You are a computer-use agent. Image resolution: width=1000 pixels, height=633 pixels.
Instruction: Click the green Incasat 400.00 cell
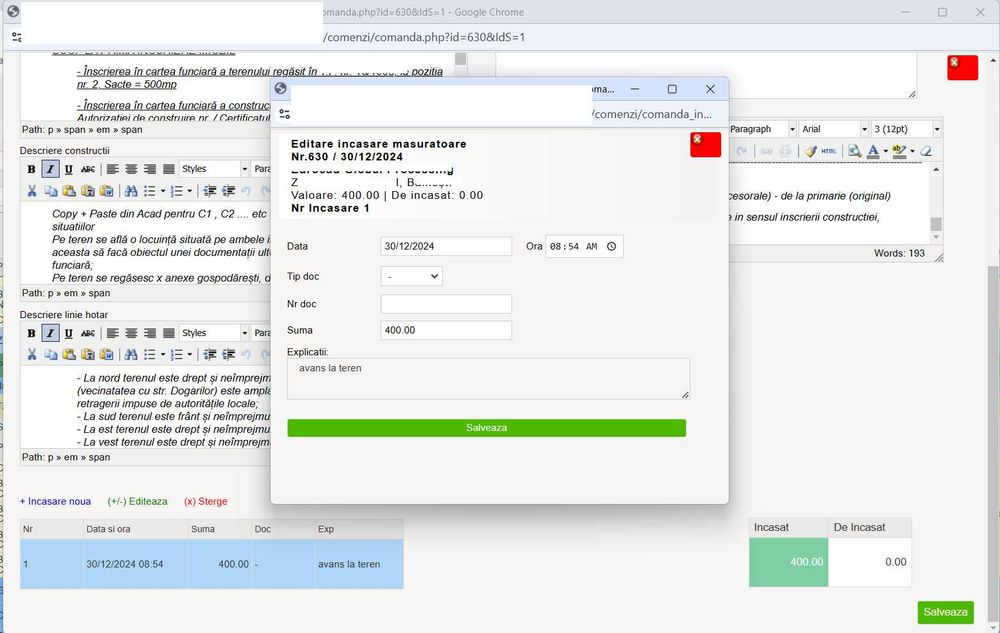[x=789, y=562]
